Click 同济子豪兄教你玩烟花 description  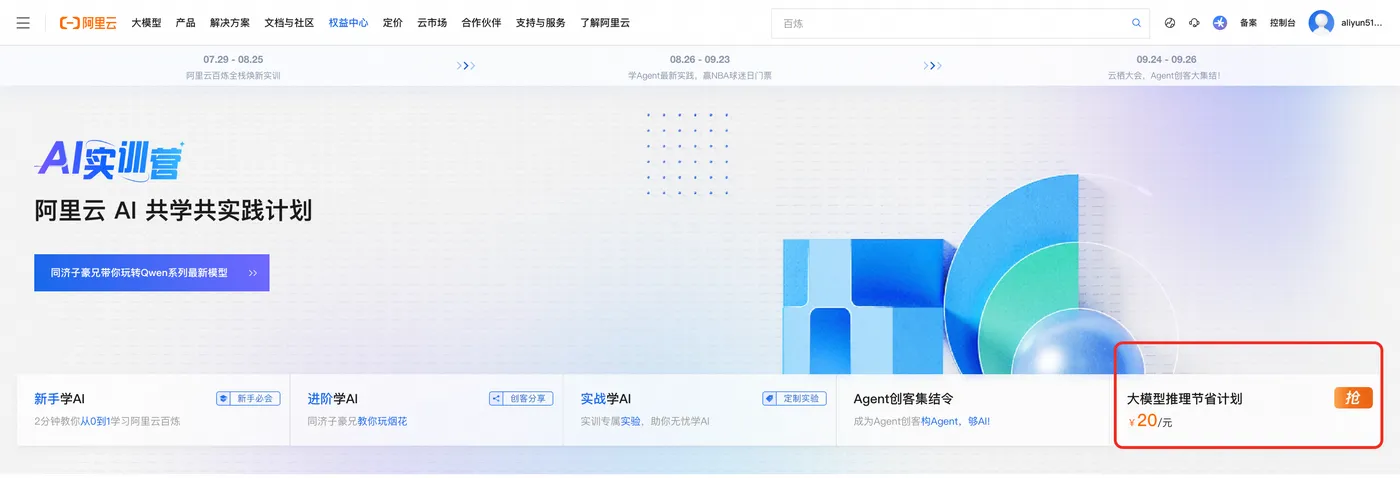pos(357,421)
